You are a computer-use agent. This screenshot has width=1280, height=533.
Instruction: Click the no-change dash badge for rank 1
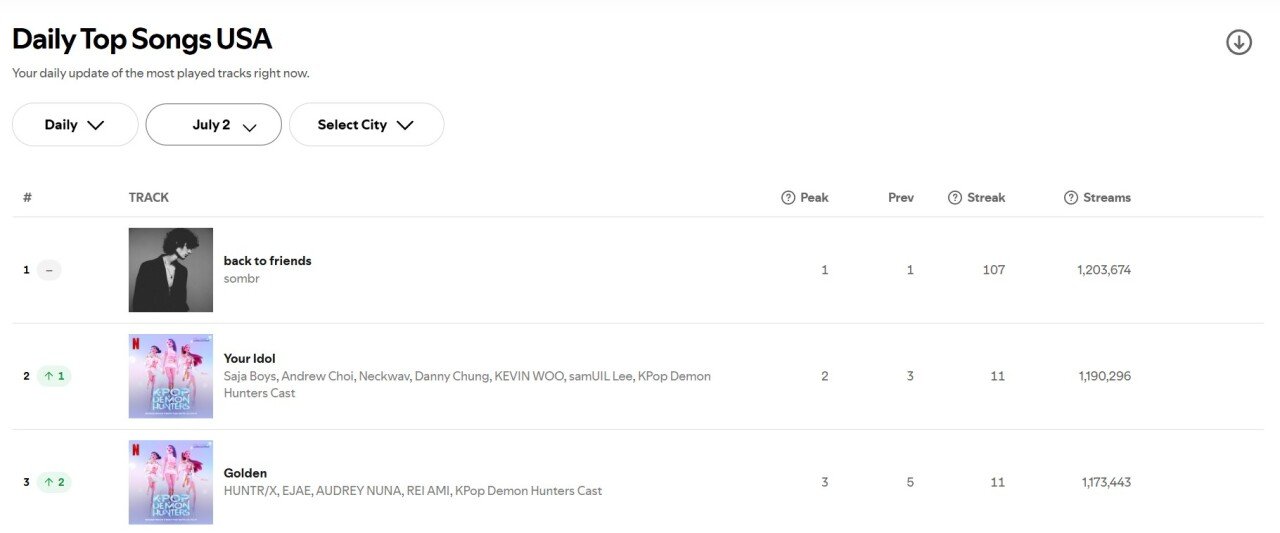(49, 270)
